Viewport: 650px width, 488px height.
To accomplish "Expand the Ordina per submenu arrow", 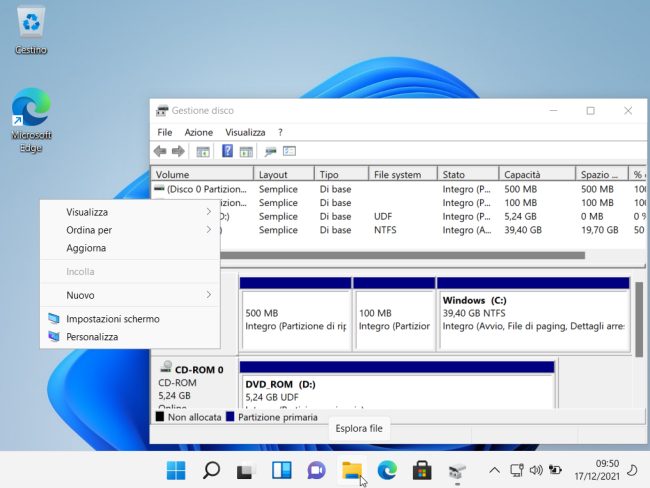I will tap(209, 230).
